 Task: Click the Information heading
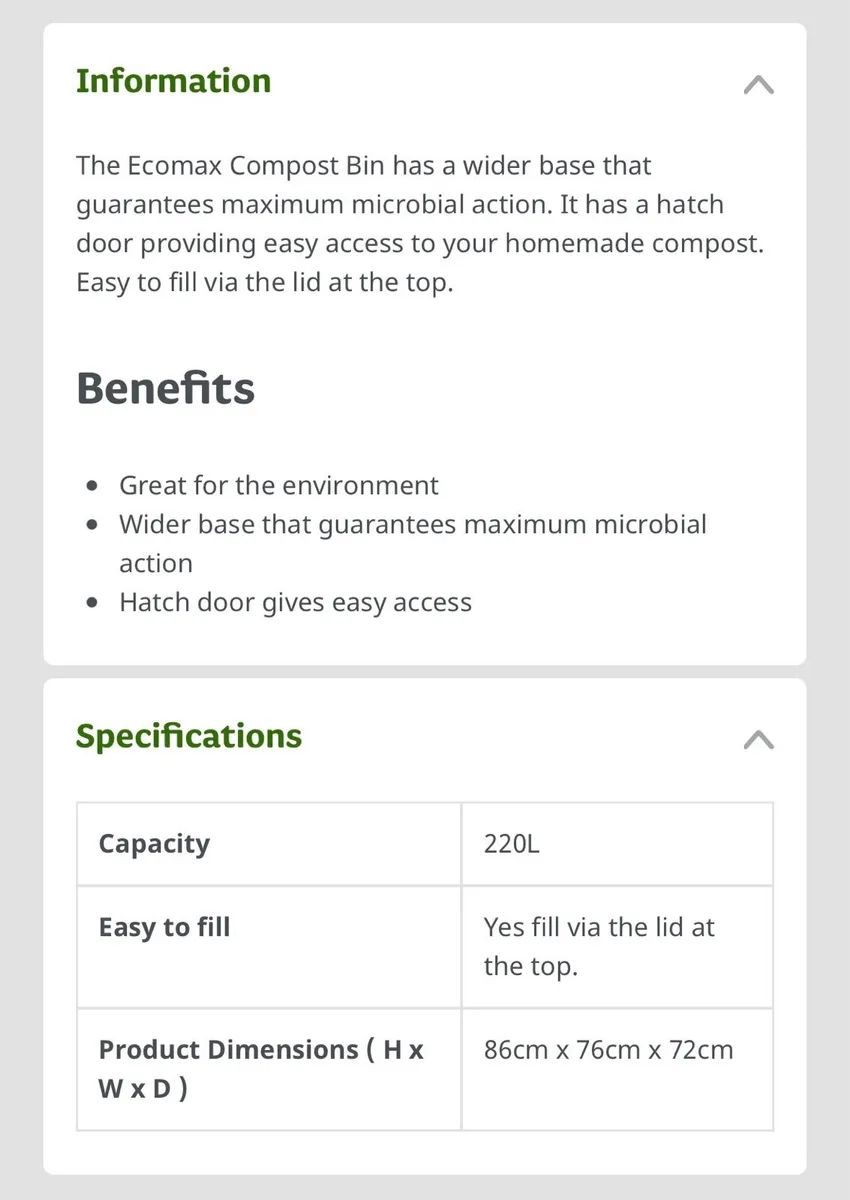tap(174, 81)
